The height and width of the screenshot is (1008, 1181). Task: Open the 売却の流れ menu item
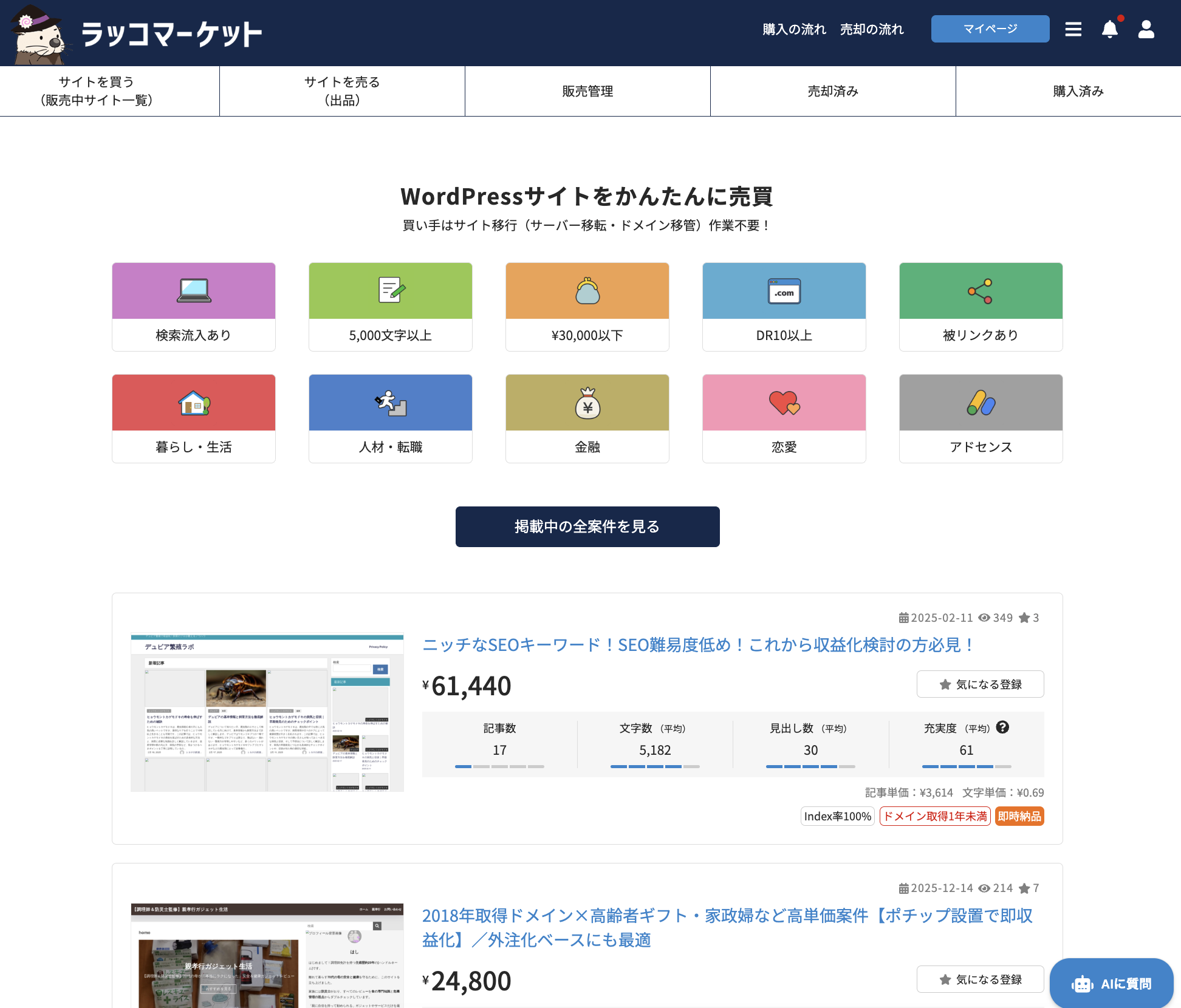point(871,29)
